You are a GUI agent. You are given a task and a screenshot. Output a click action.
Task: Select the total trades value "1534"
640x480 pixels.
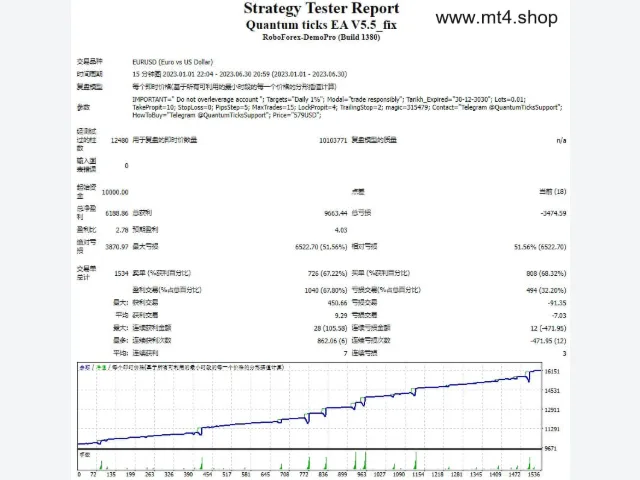pos(122,273)
